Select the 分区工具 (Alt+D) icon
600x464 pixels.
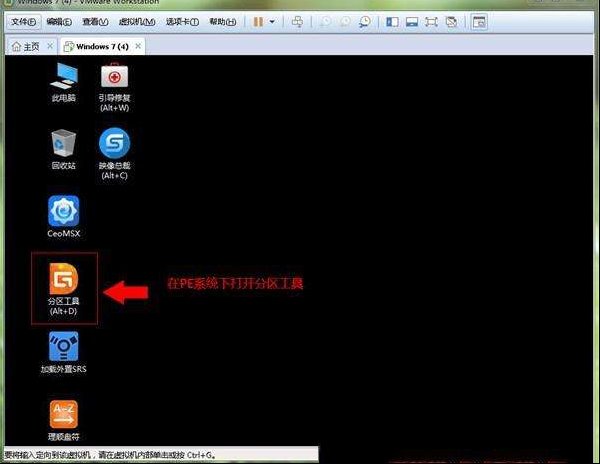[64, 289]
